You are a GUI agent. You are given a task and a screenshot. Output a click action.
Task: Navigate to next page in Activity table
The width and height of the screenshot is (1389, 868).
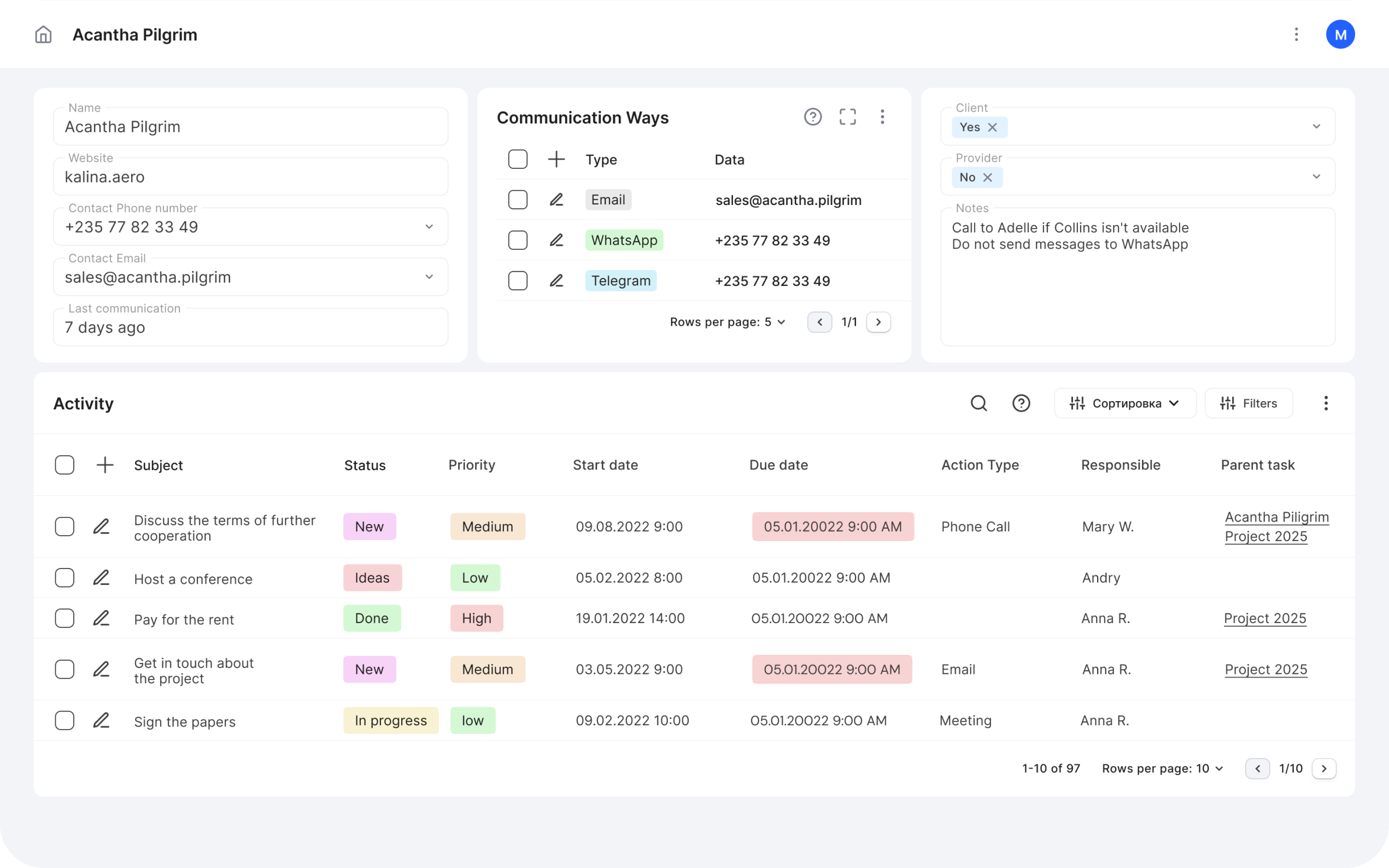click(1324, 768)
